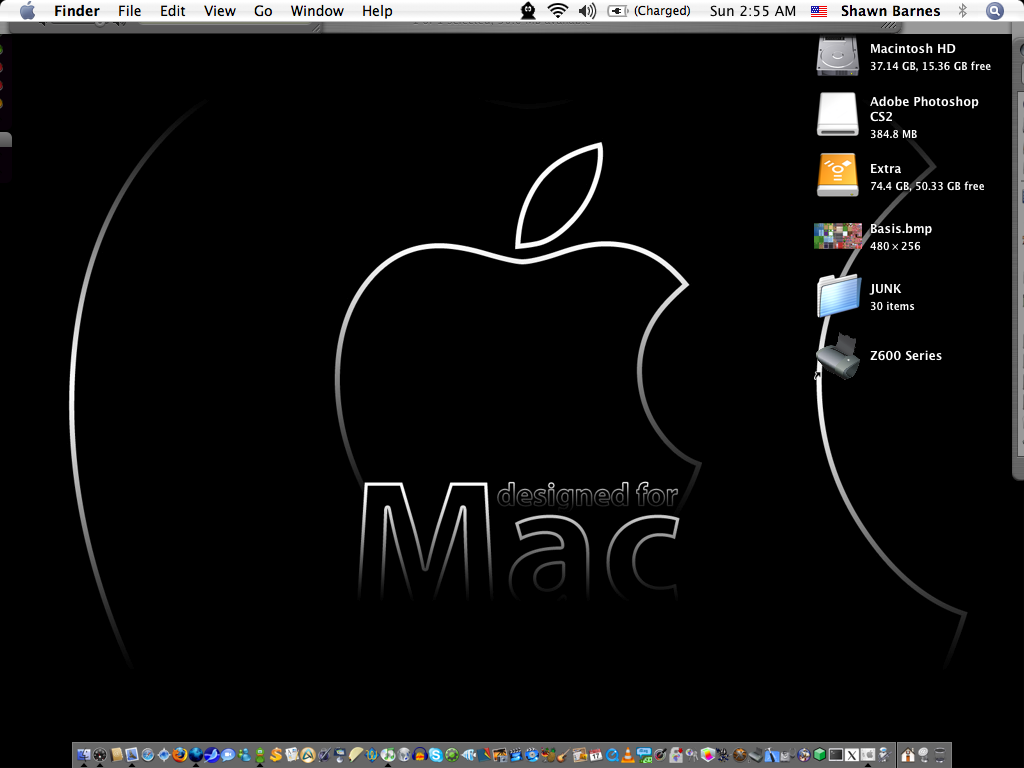
Task: Open the Shawn Barnes user menu
Action: tap(890, 11)
